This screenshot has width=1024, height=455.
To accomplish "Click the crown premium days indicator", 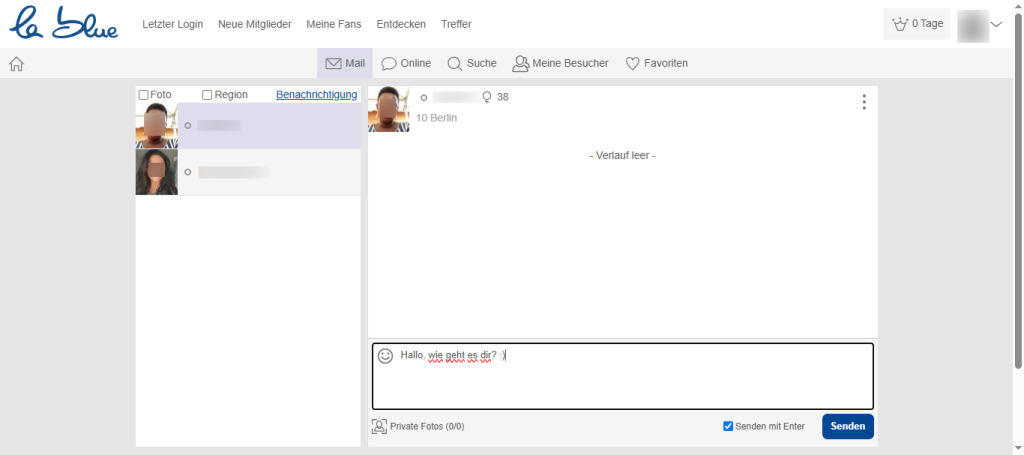I will coord(917,24).
